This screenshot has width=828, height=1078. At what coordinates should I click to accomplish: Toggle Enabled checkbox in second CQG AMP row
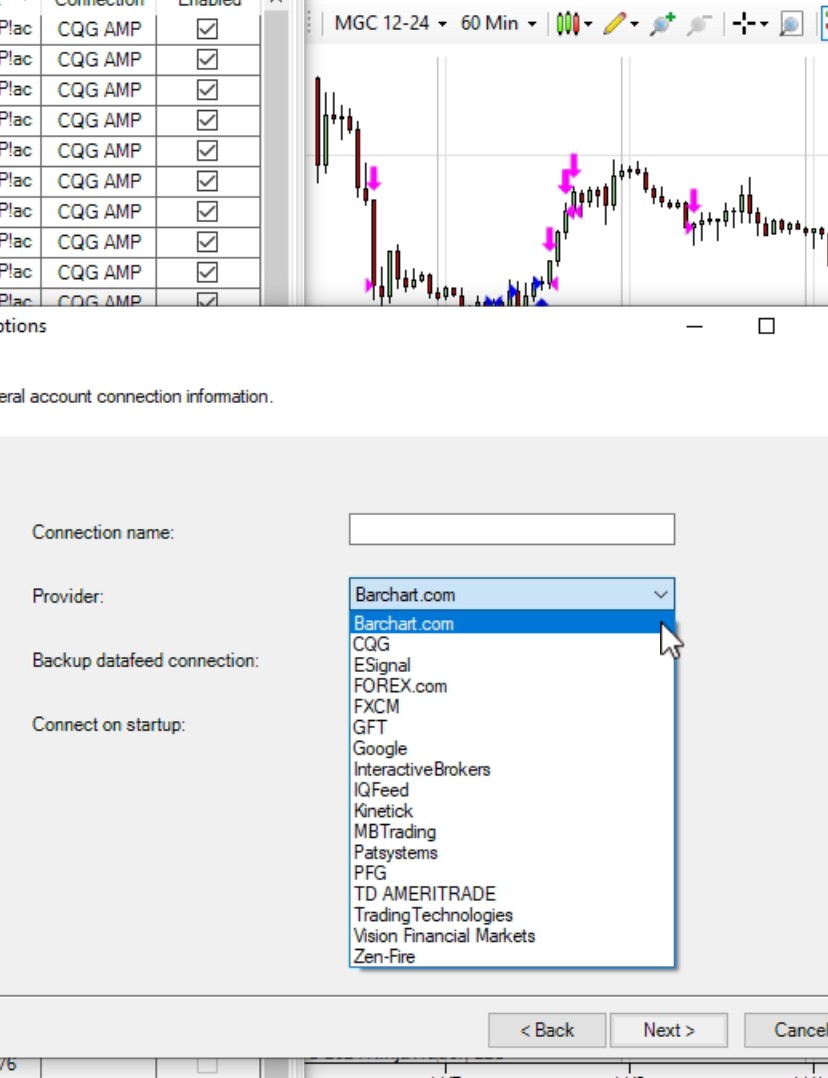(x=207, y=59)
